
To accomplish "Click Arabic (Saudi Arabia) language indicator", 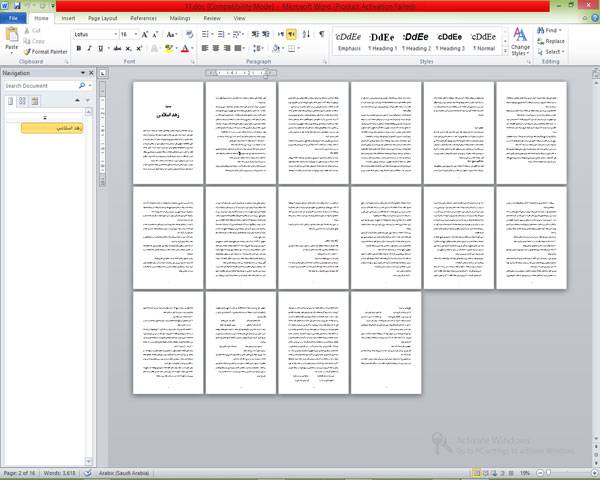I will 124,473.
